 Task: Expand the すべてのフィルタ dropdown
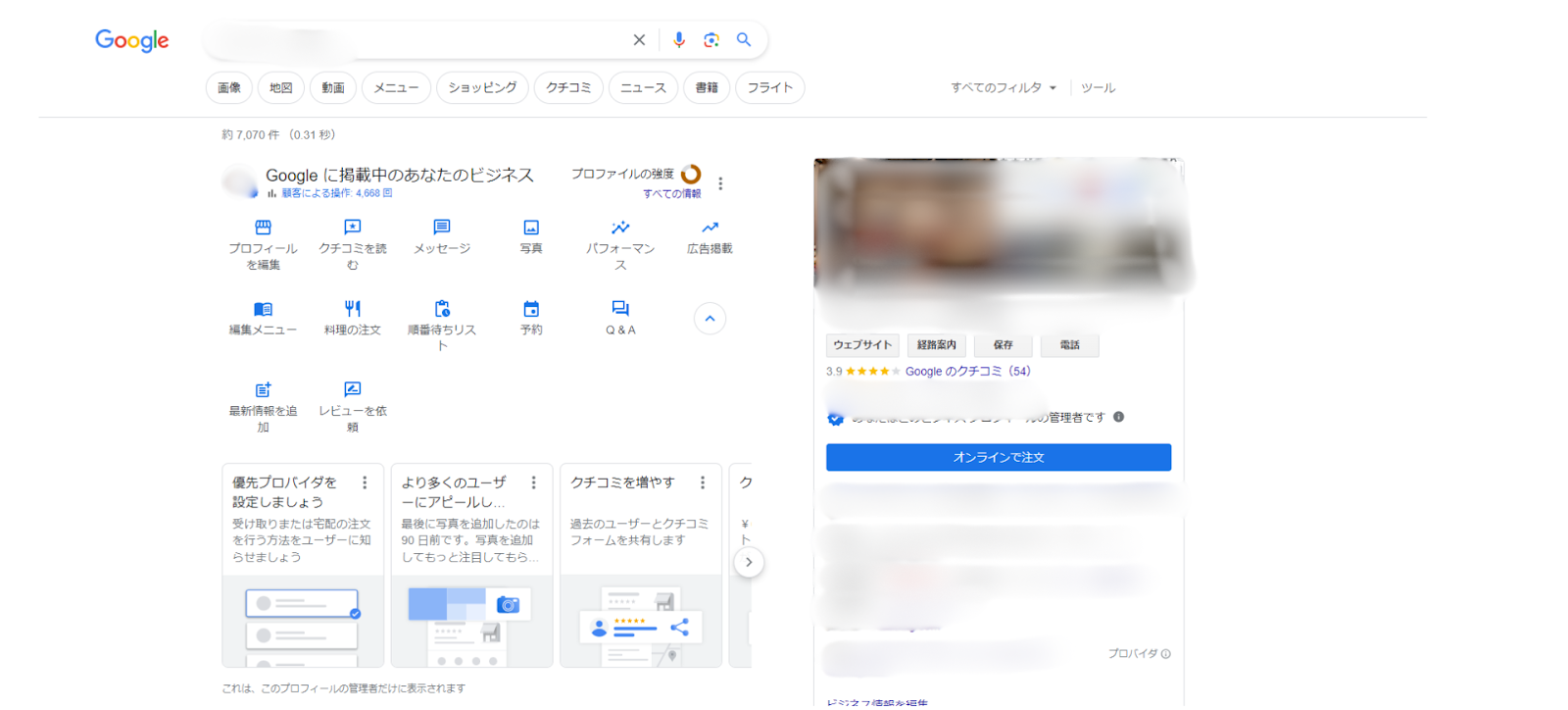coord(1004,88)
